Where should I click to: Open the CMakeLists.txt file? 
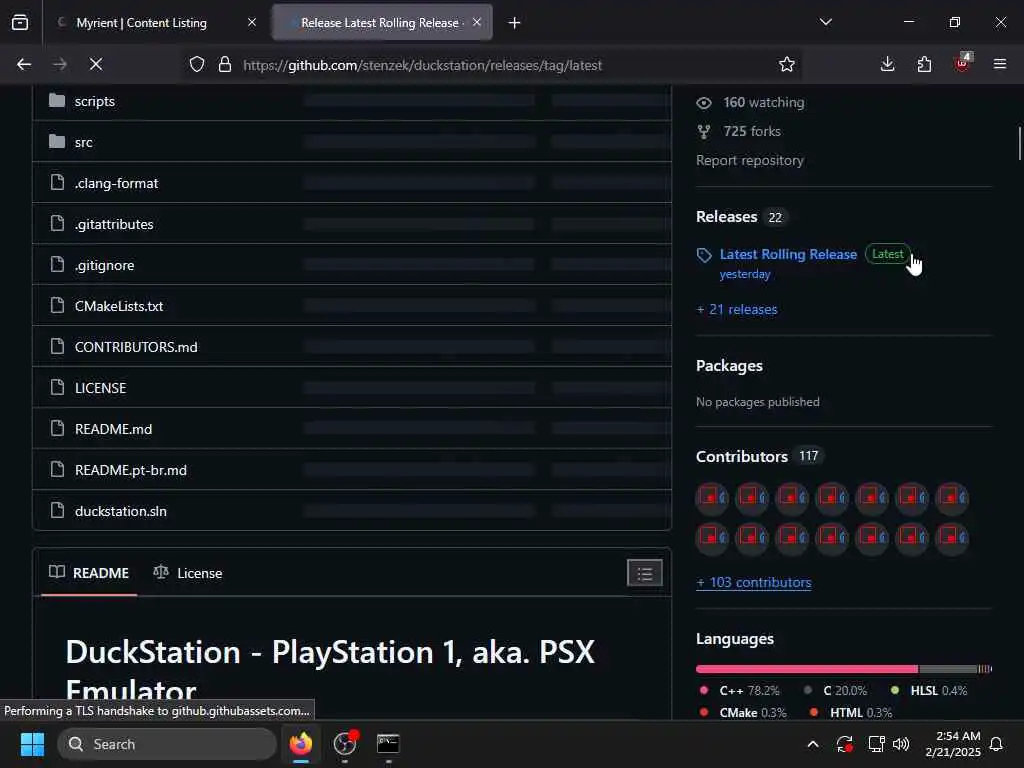[x=119, y=306]
